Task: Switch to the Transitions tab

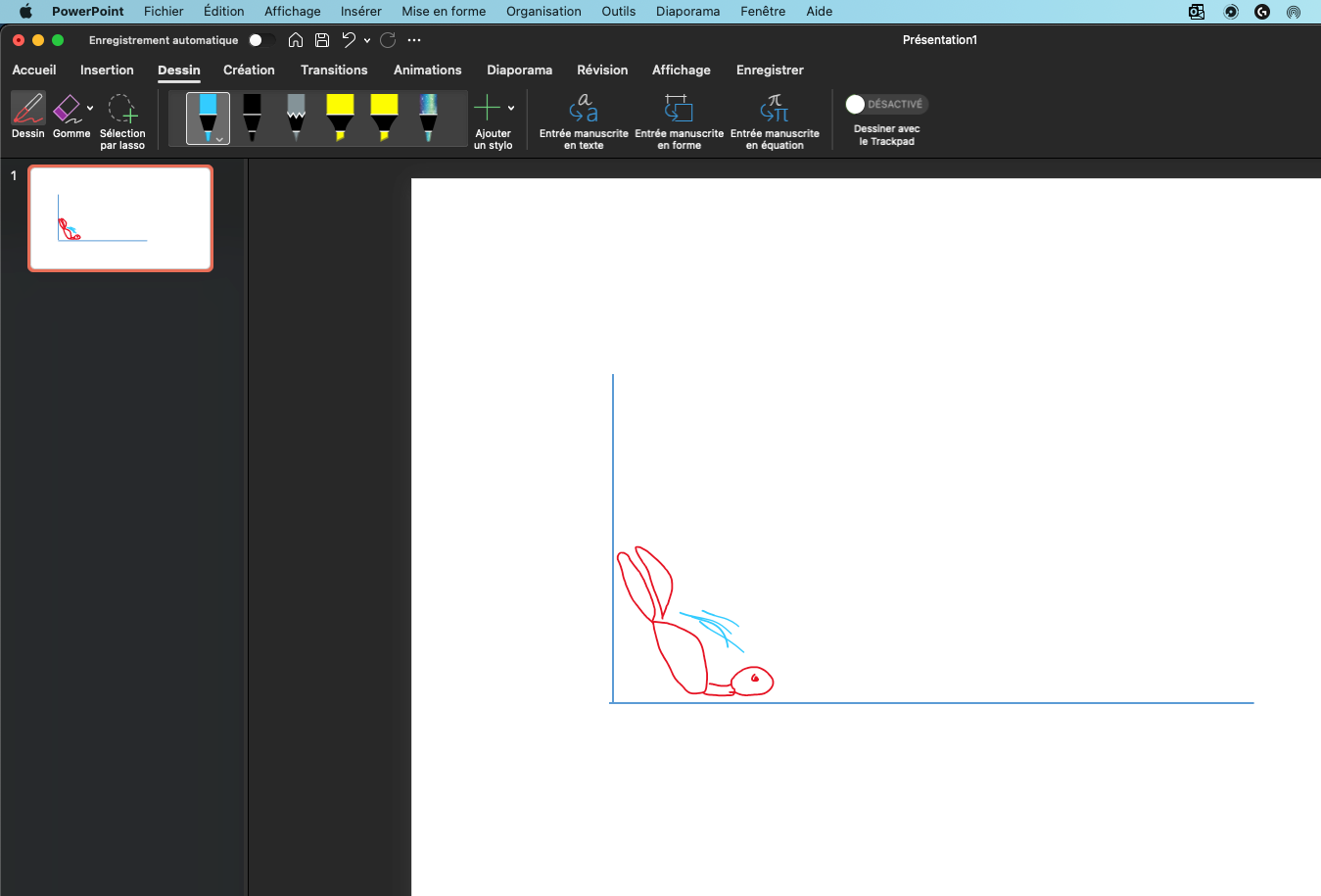Action: [x=334, y=71]
